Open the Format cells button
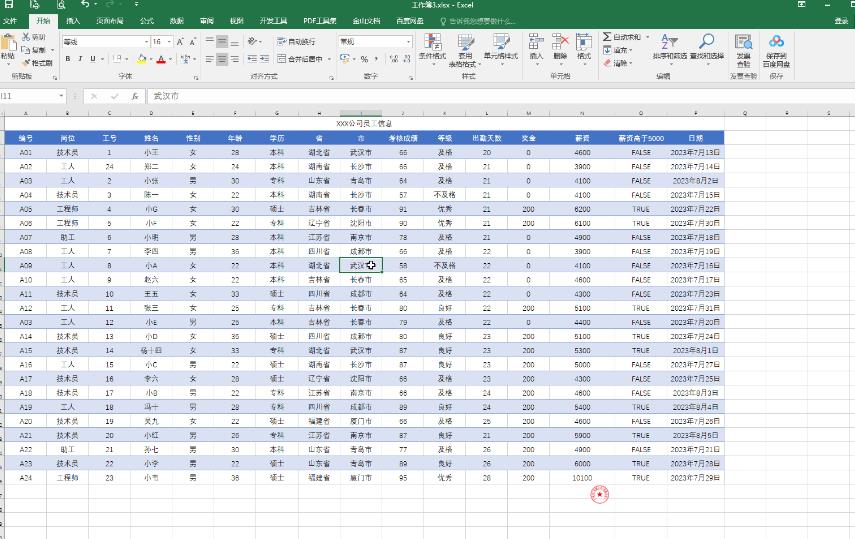855x539 pixels. (x=583, y=48)
